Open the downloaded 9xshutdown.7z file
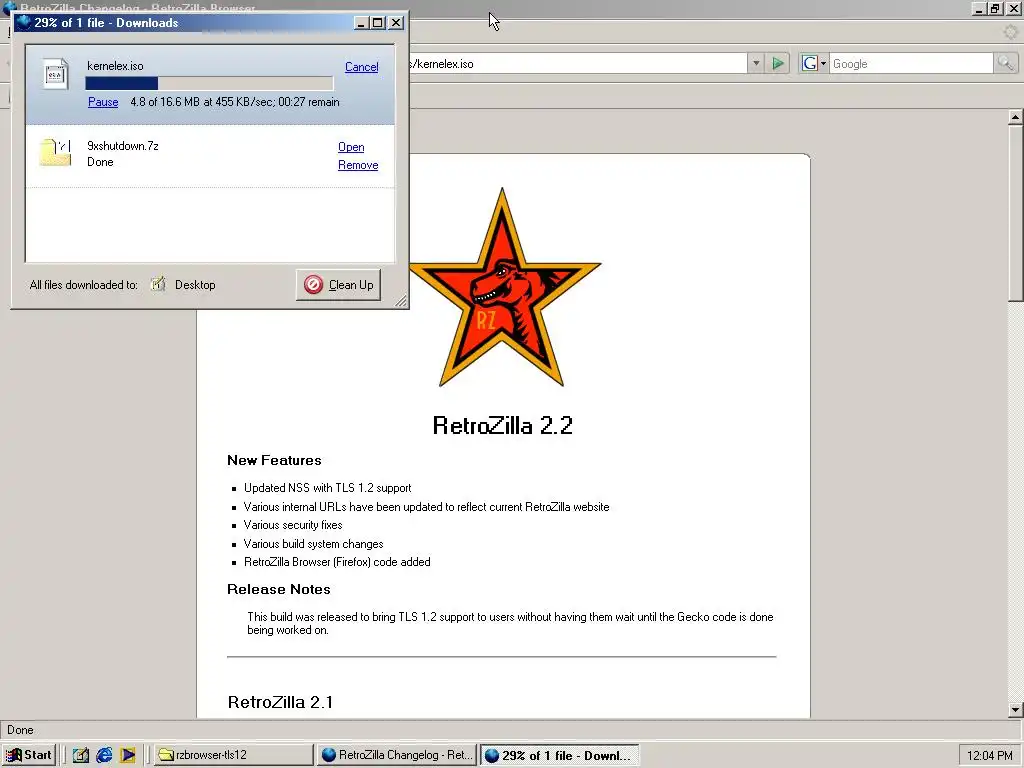This screenshot has width=1024, height=768. (351, 147)
